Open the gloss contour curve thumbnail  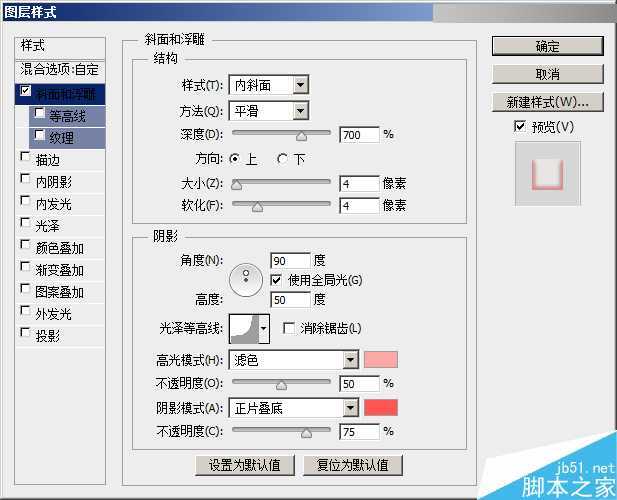pos(244,328)
